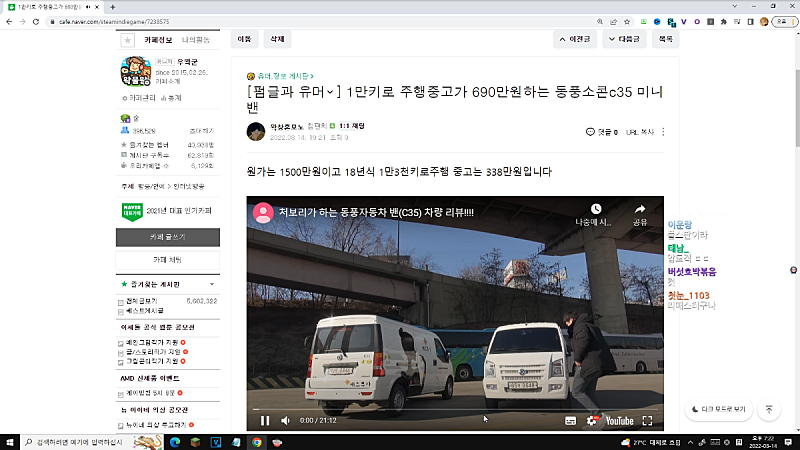Screen dimensions: 800x450
Task: Click the Chrome profile avatar
Action: click(x=764, y=22)
